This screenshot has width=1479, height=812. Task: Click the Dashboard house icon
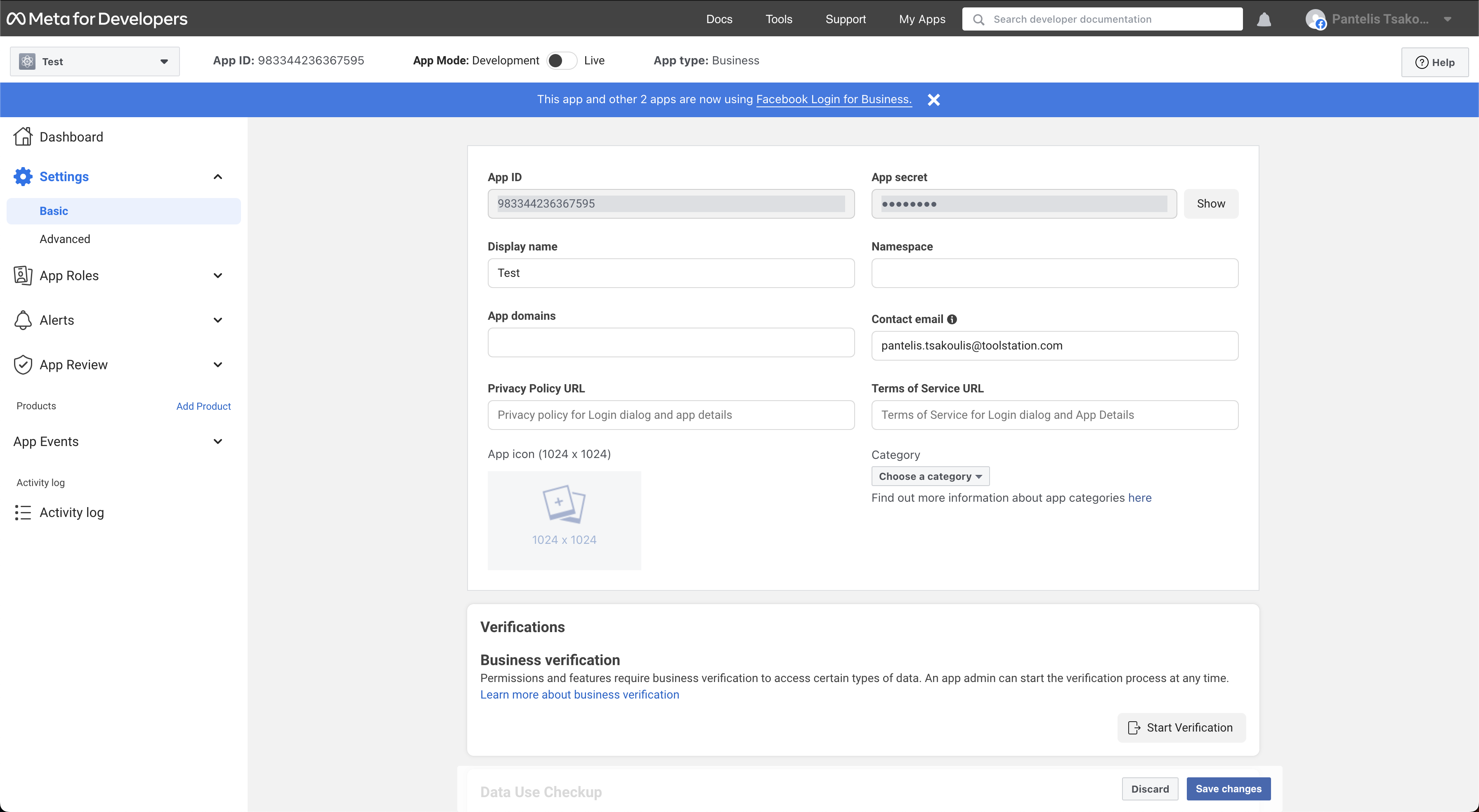click(x=23, y=137)
